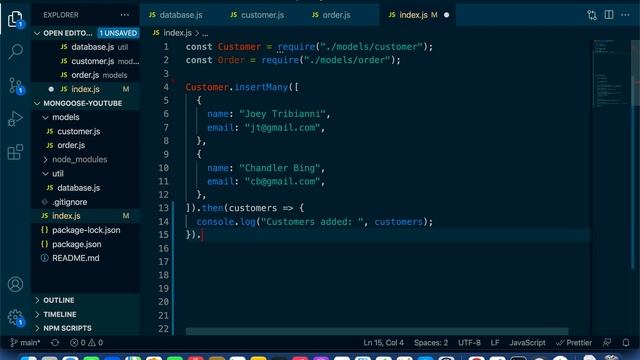
Task: Click the feedback icon in status bar
Action: [607, 343]
